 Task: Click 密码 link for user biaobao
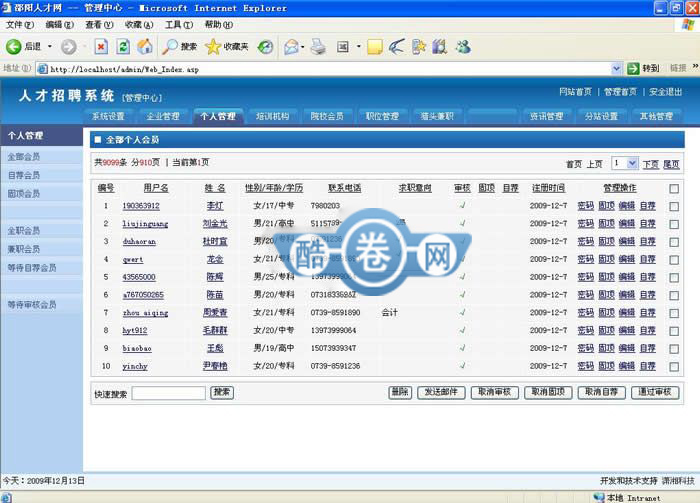pos(586,348)
